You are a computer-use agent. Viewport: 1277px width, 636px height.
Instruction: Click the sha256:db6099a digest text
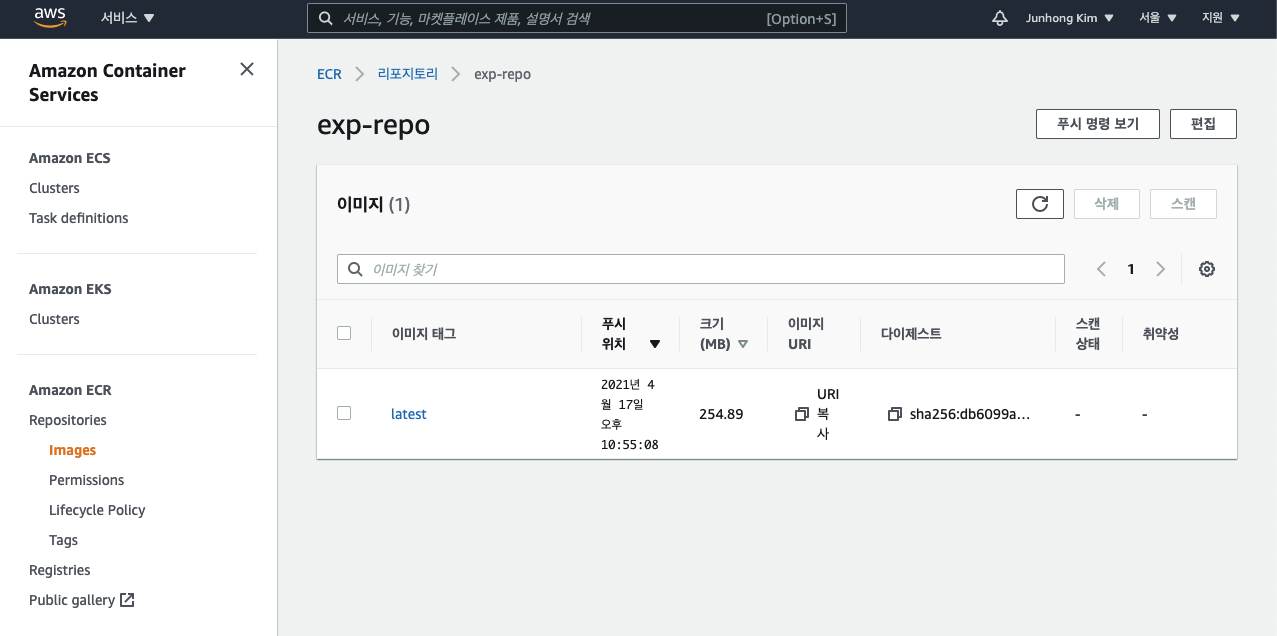(970, 414)
